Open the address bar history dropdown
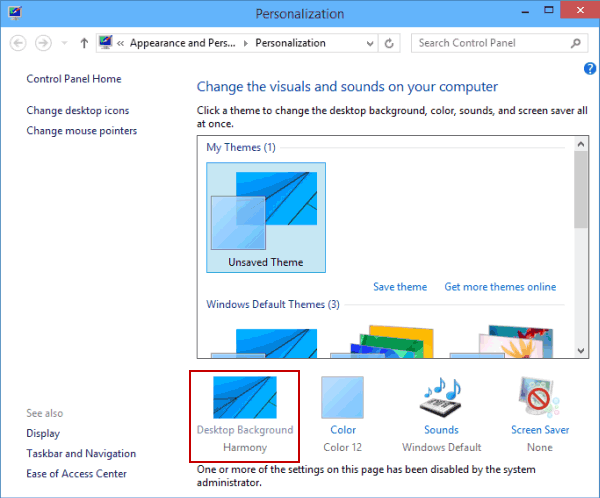This screenshot has width=600, height=498. pos(370,43)
